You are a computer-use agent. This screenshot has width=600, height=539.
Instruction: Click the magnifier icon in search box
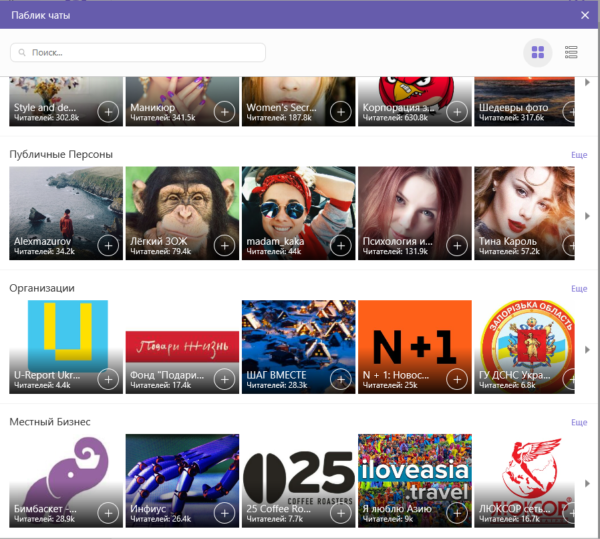(22, 52)
